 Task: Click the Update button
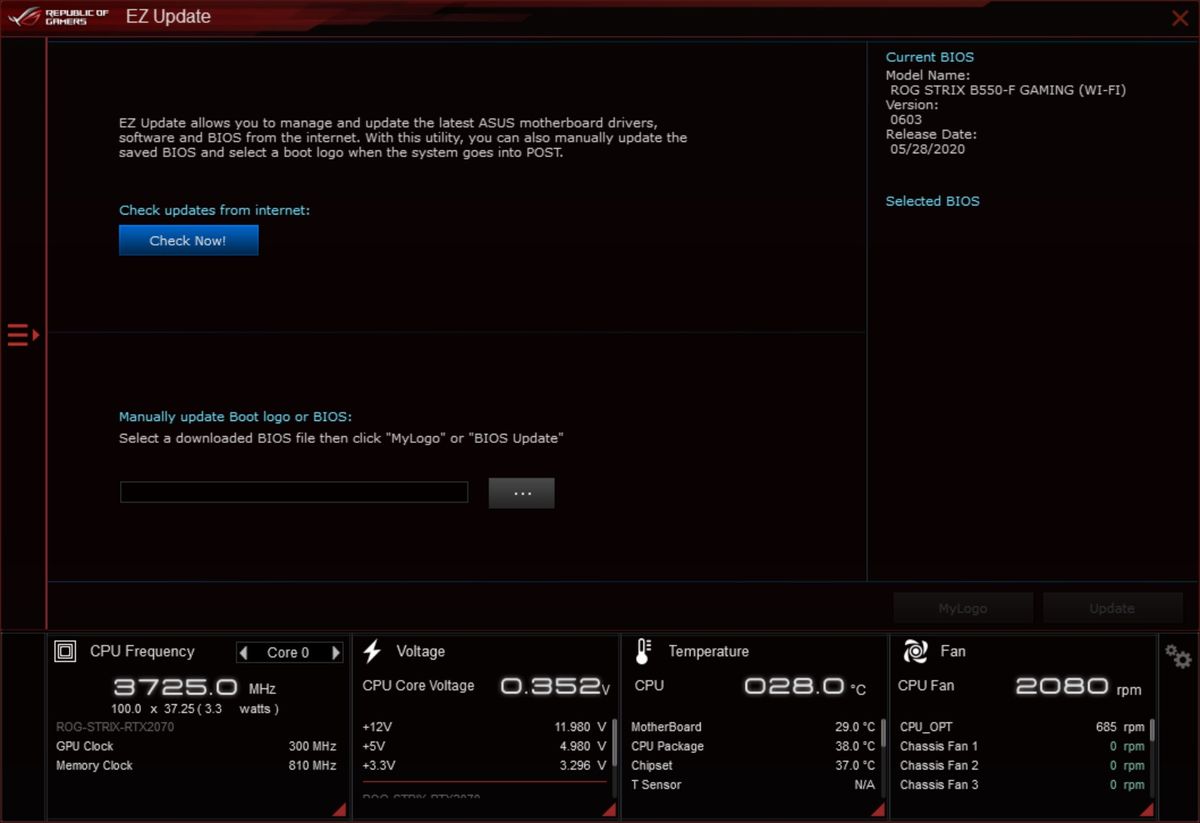(x=1112, y=608)
